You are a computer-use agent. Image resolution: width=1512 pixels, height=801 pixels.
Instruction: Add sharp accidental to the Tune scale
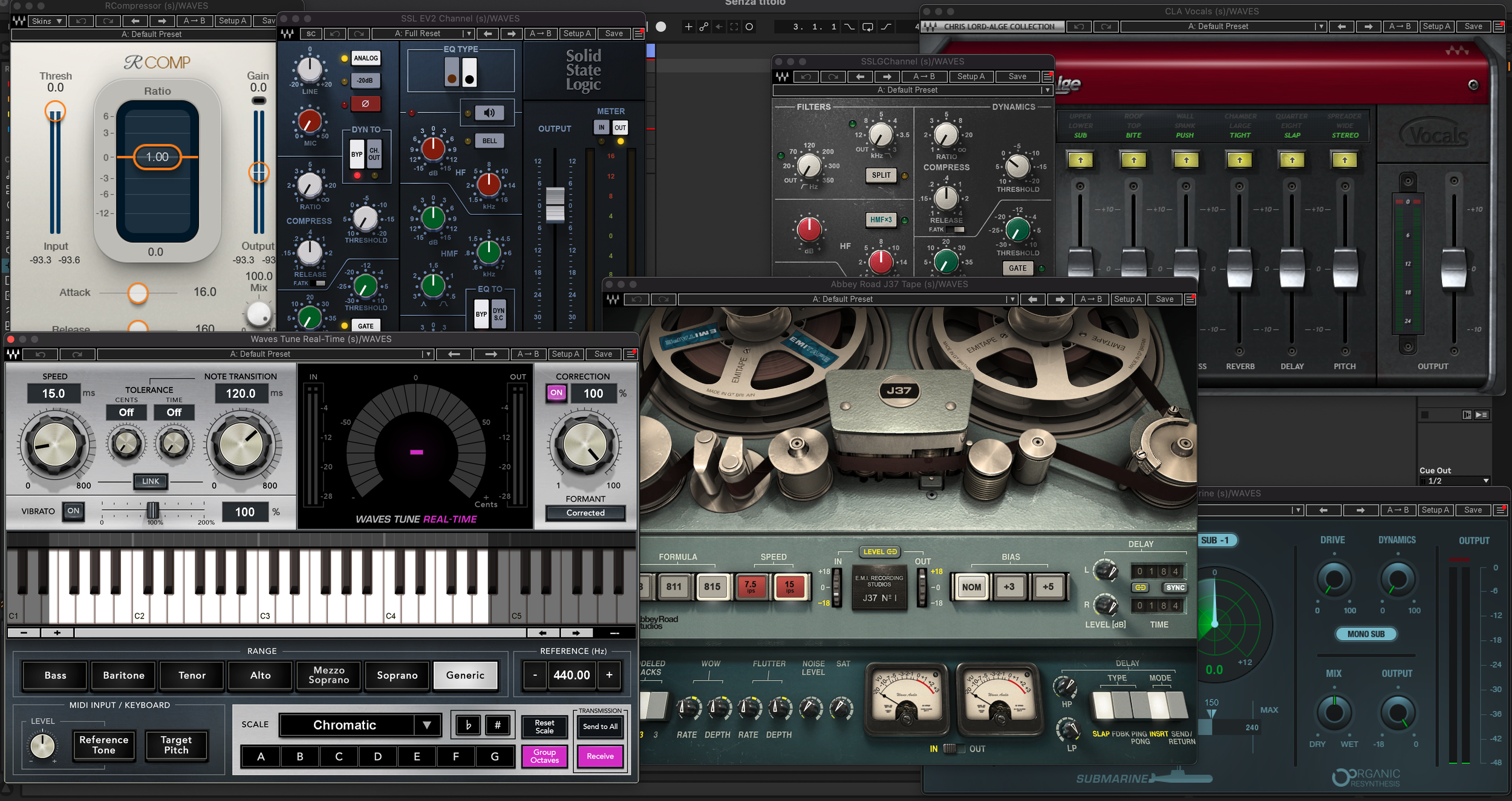click(498, 725)
